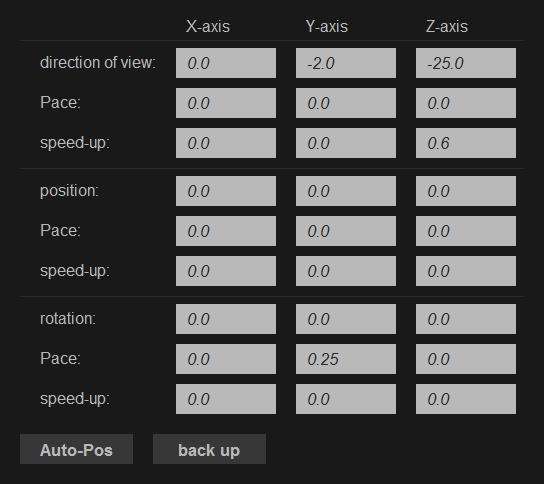
Task: Edit direction of view speed-up Y-axis field
Action: point(346,143)
